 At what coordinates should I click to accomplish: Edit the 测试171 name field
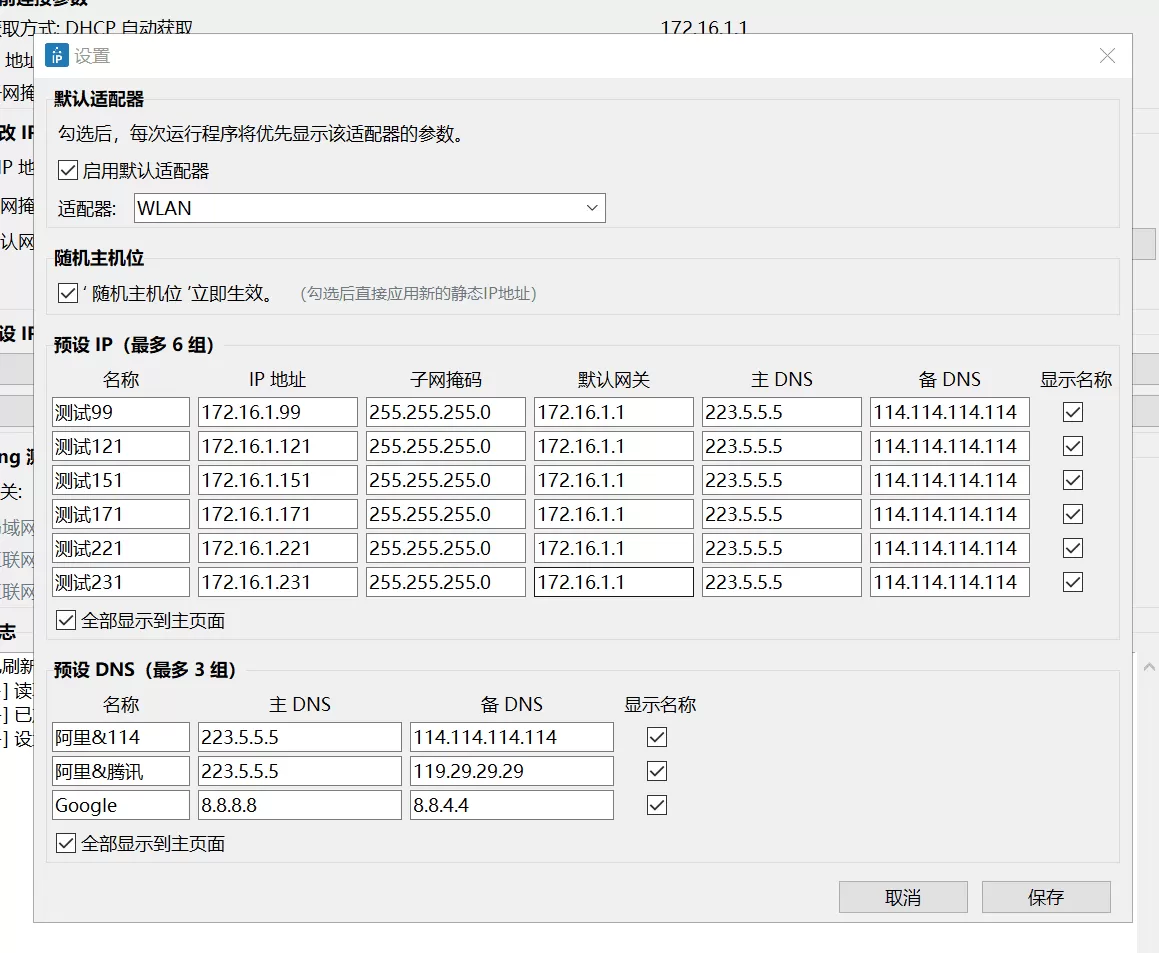[120, 514]
